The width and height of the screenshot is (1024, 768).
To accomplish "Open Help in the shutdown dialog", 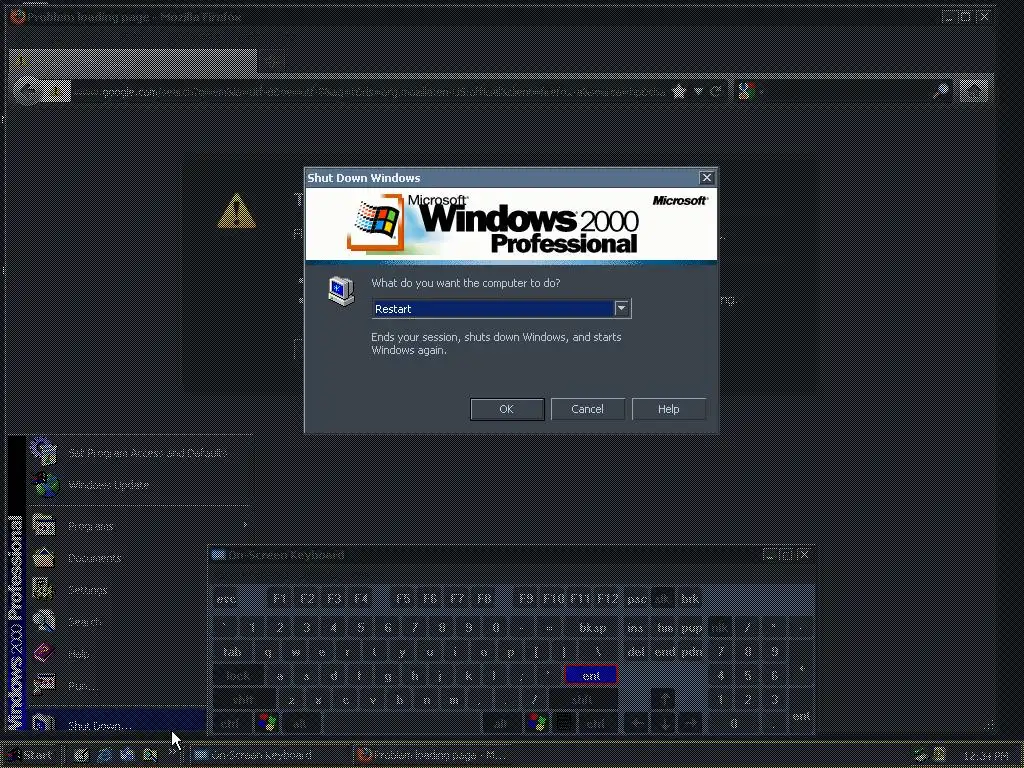I will pyautogui.click(x=668, y=409).
